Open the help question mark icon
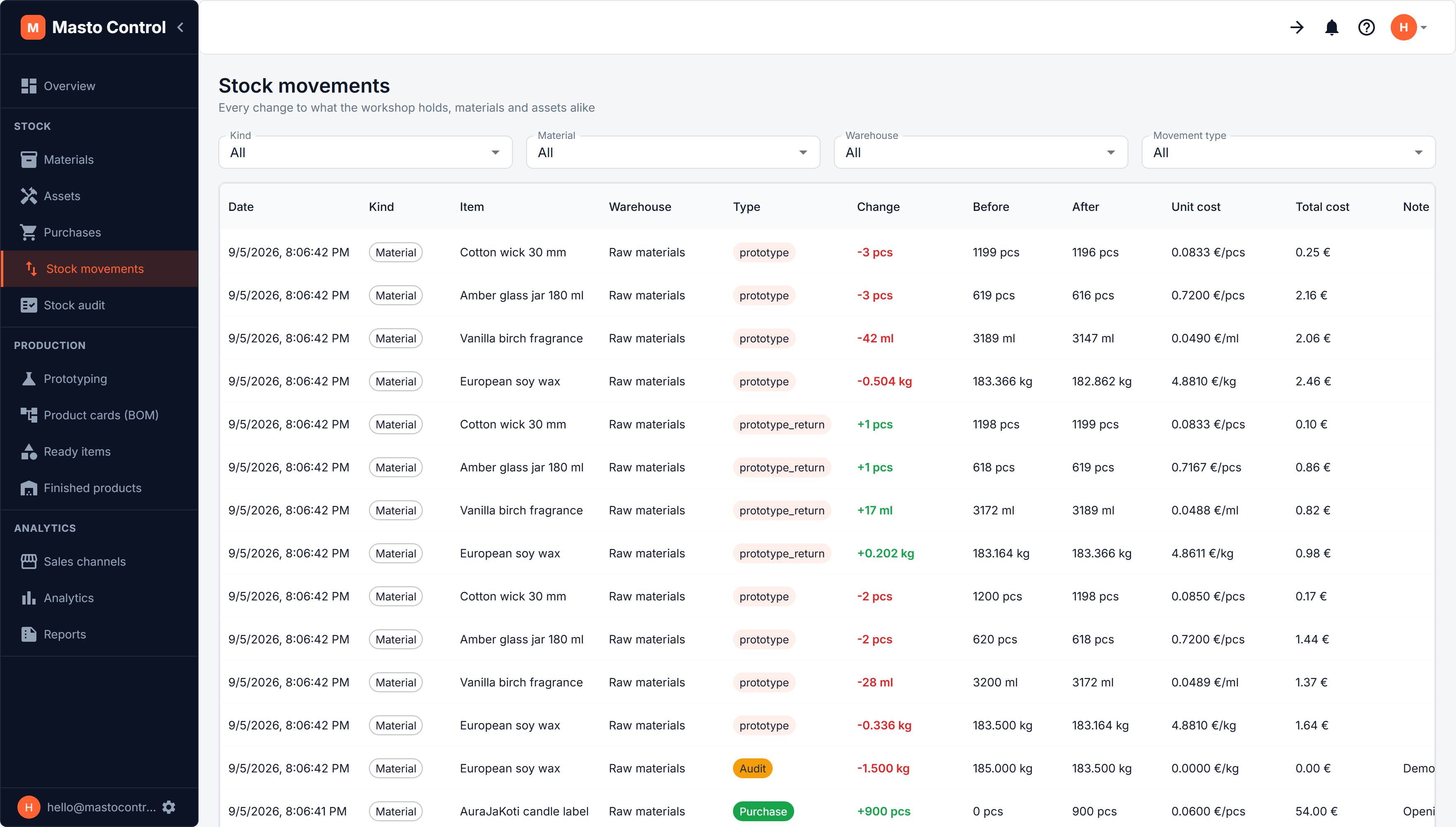The height and width of the screenshot is (827, 1456). pos(1366,27)
